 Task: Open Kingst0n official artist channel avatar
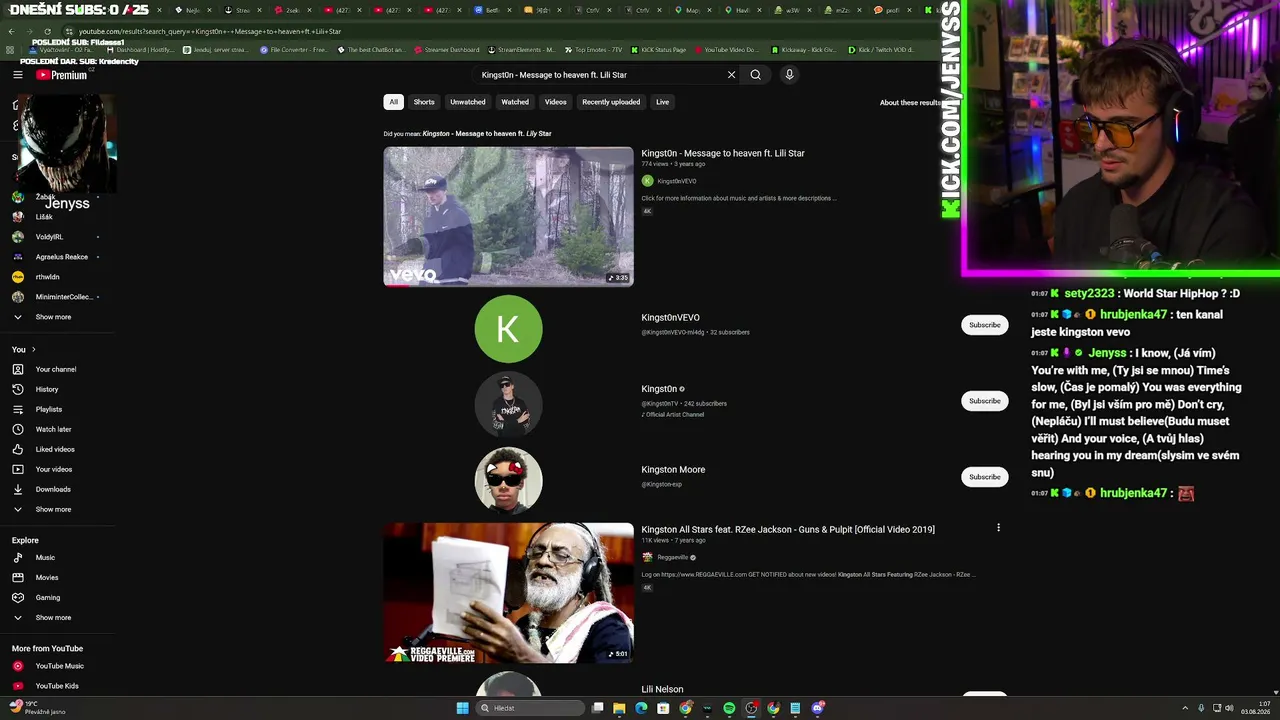508,404
